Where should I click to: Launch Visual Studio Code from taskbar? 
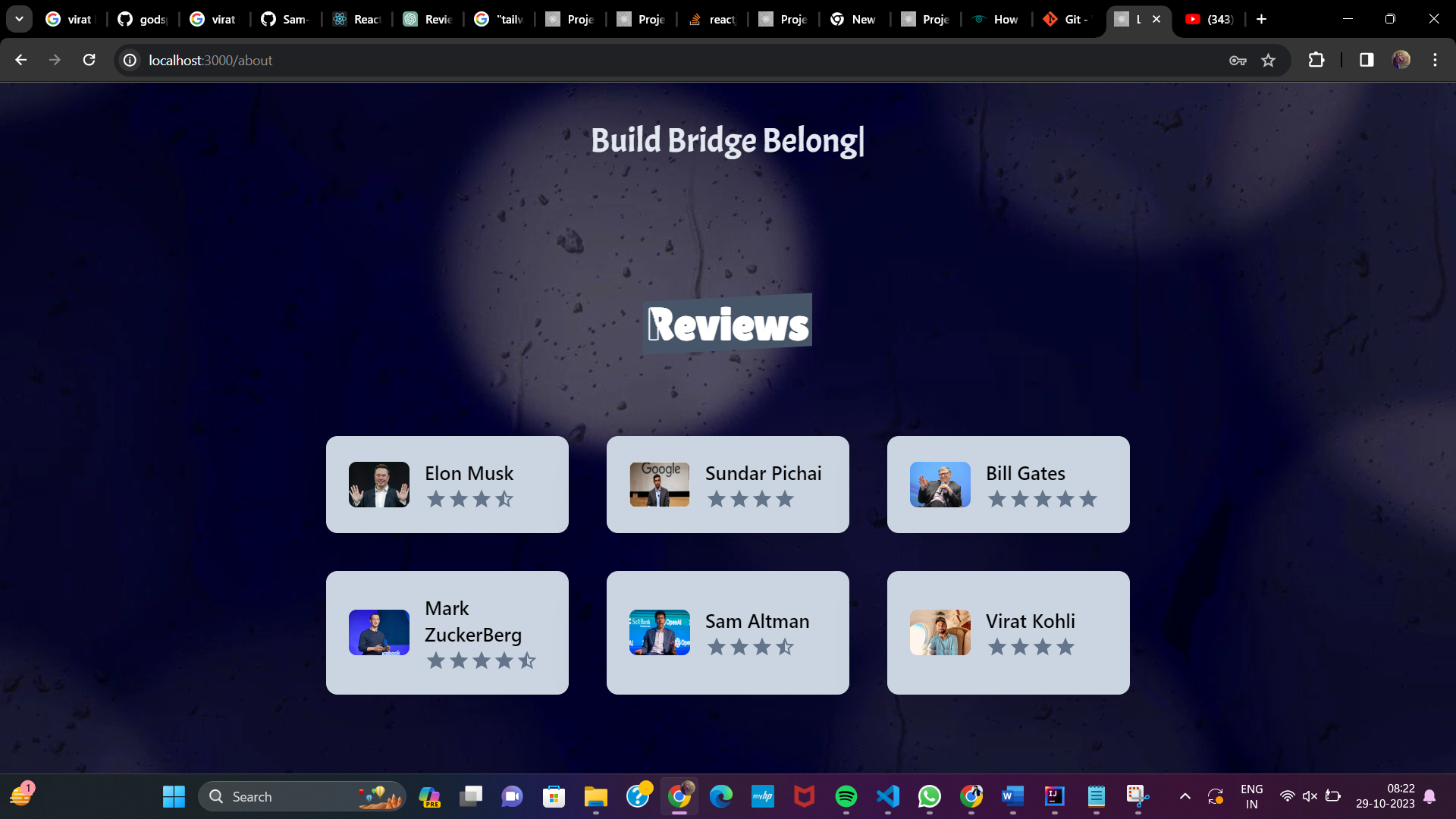(x=887, y=796)
